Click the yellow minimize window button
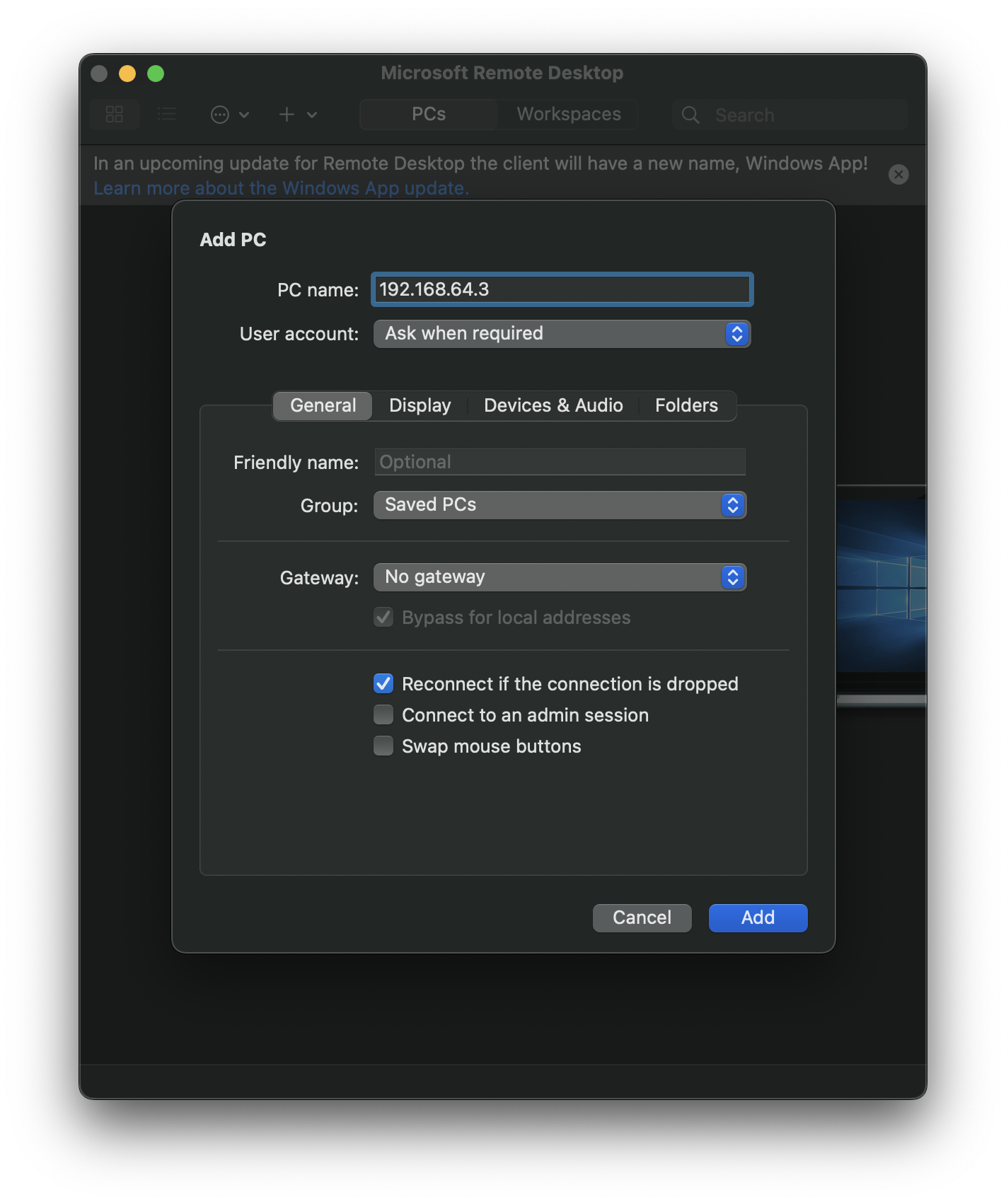Viewport: 1006px width, 1204px height. tap(127, 74)
